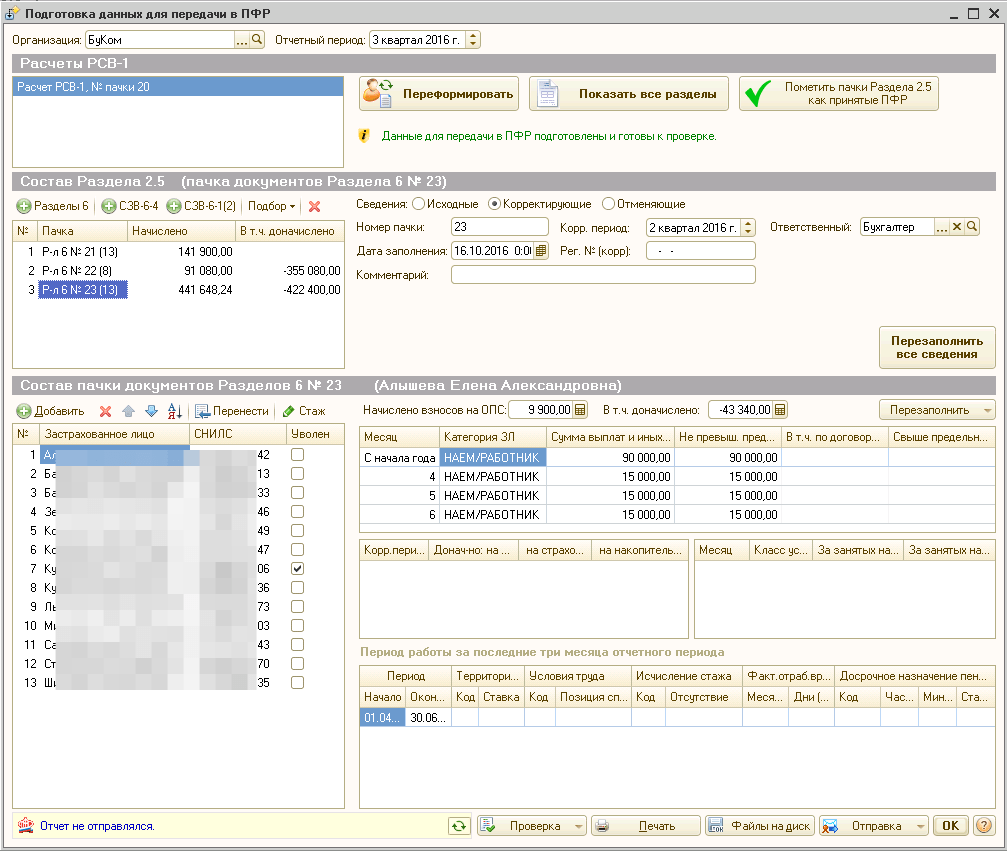Open the help question mark icon
The height and width of the screenshot is (851, 1007).
click(984, 826)
